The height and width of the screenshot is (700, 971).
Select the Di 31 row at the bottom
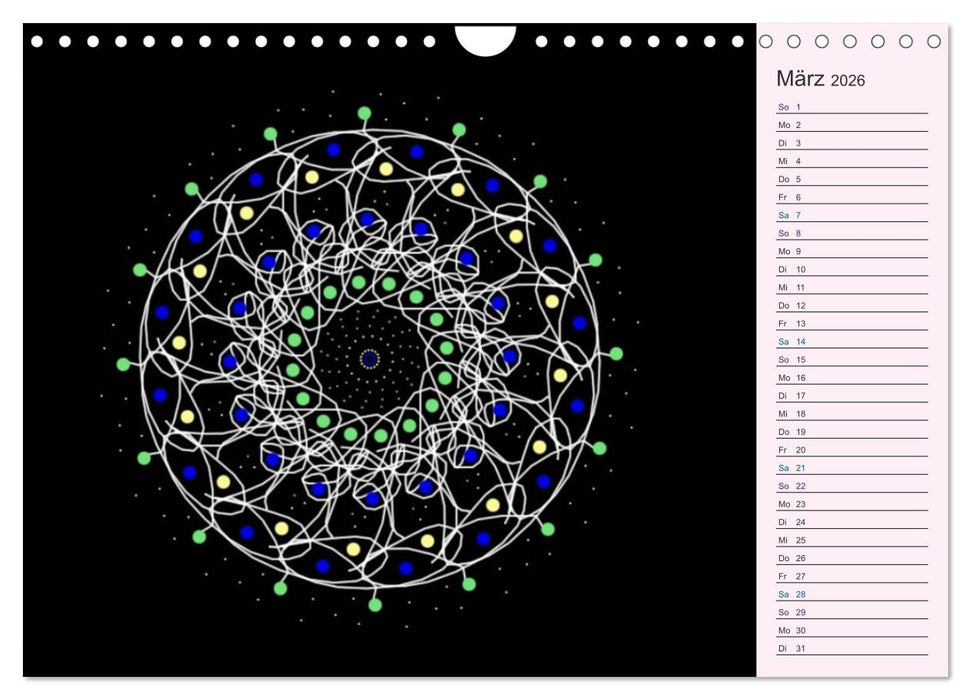coord(788,647)
